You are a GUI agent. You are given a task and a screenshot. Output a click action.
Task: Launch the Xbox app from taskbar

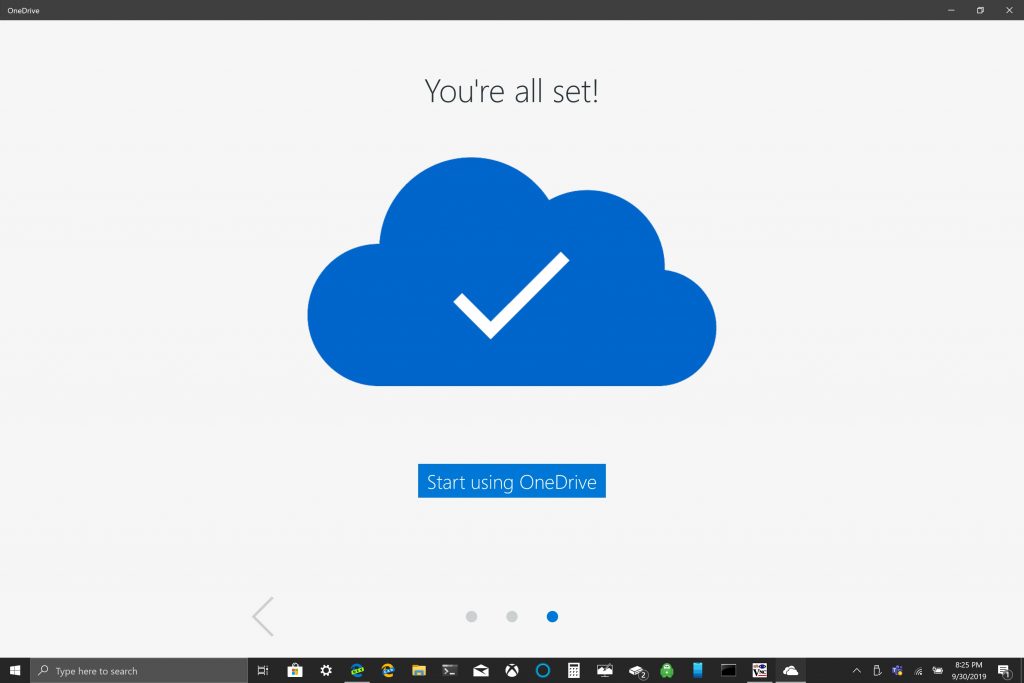coord(512,671)
